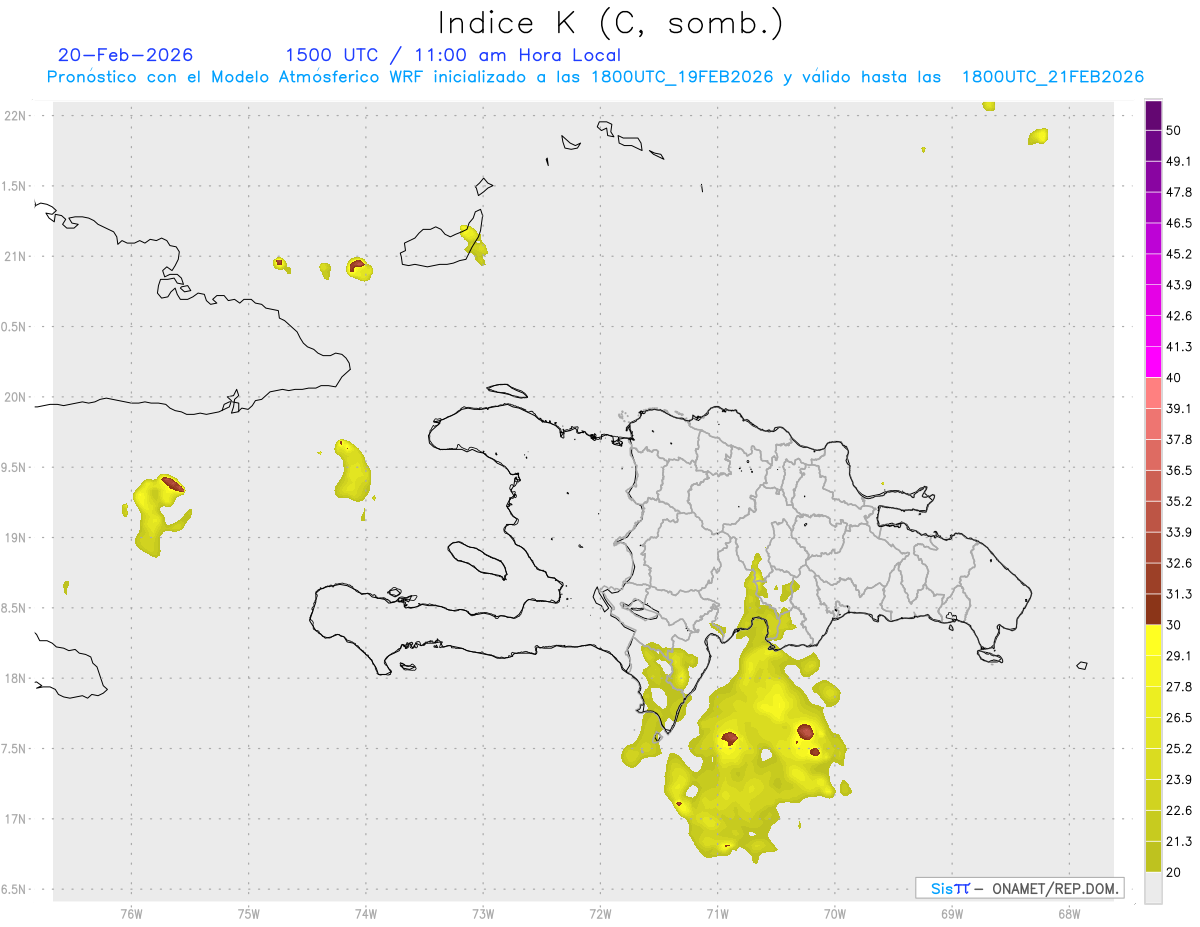Click the '37.8' colorbar value
Screen dimensions: 1200x927
[x=1178, y=439]
